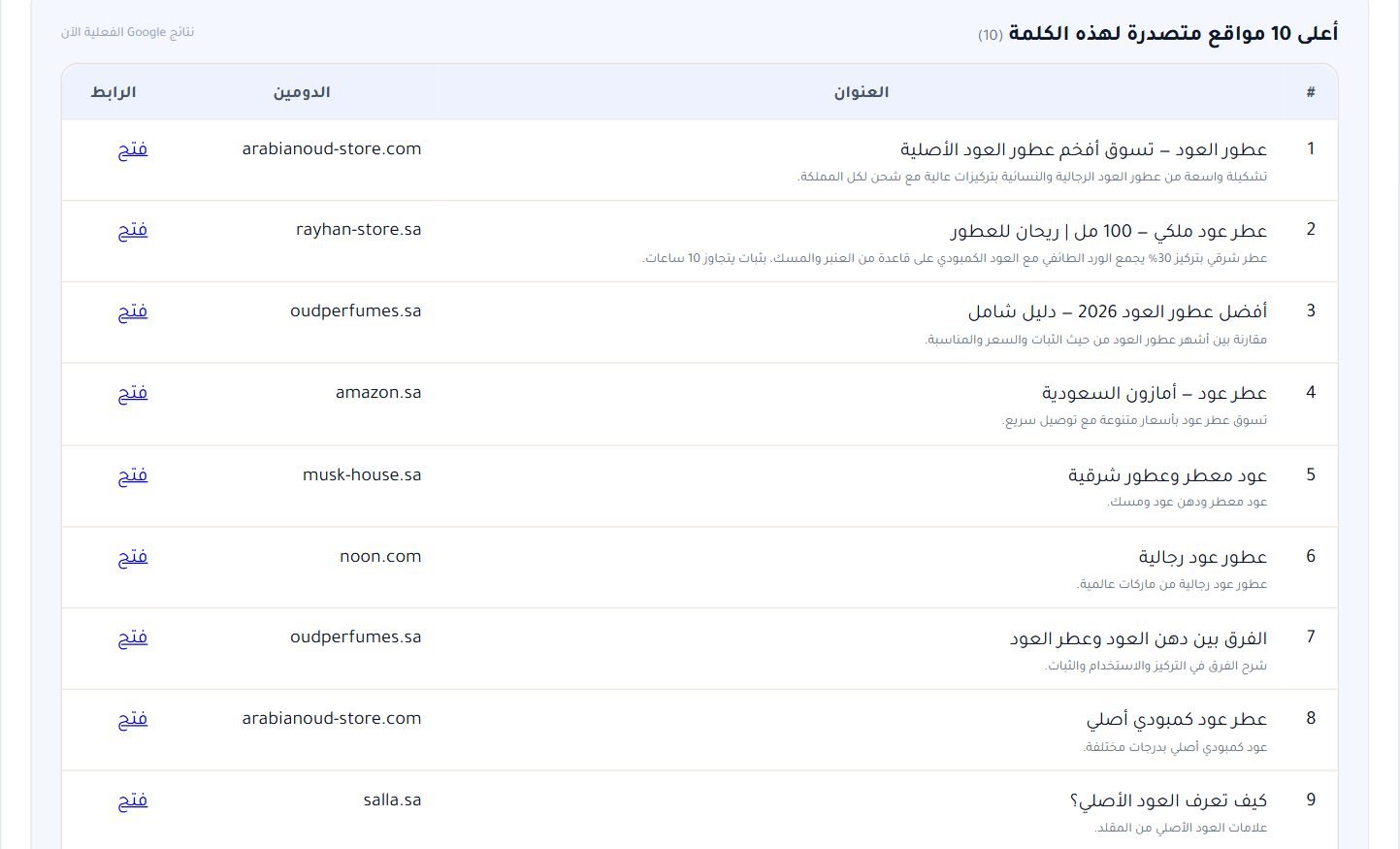This screenshot has height=849, width=1400.
Task: Click the (10) count beside the heading
Action: 990,36
